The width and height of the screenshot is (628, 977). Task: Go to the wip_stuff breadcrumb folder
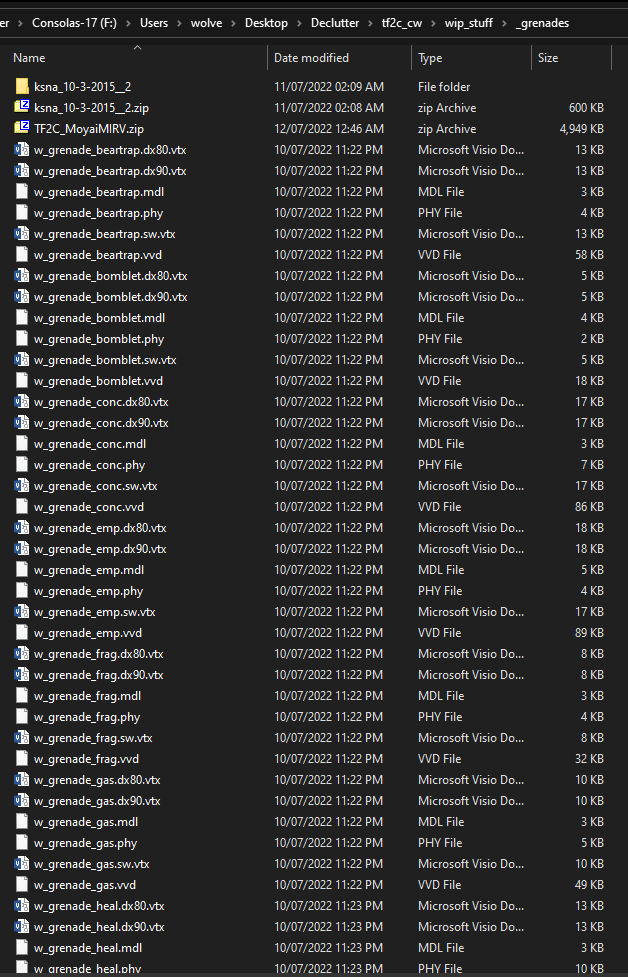(x=469, y=23)
